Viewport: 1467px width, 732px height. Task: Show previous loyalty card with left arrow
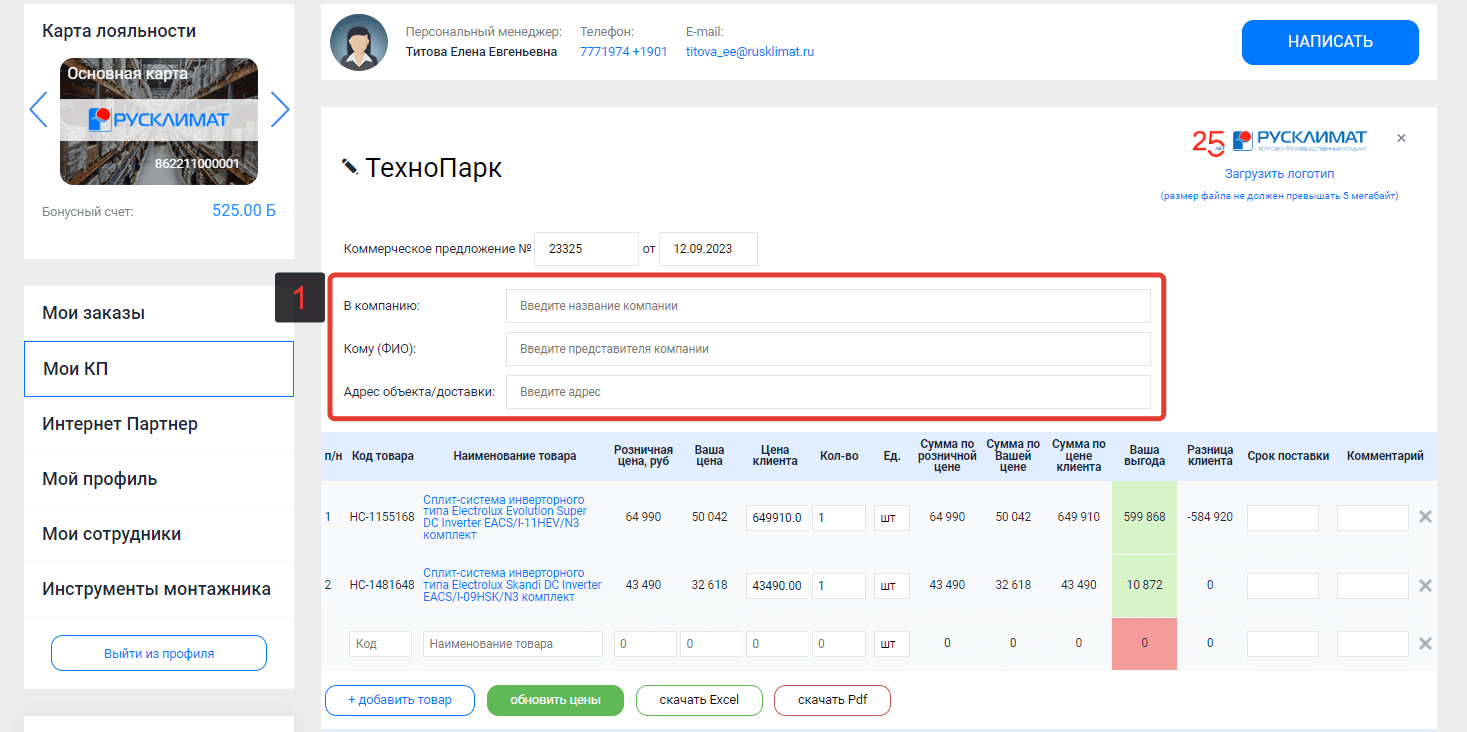click(38, 110)
